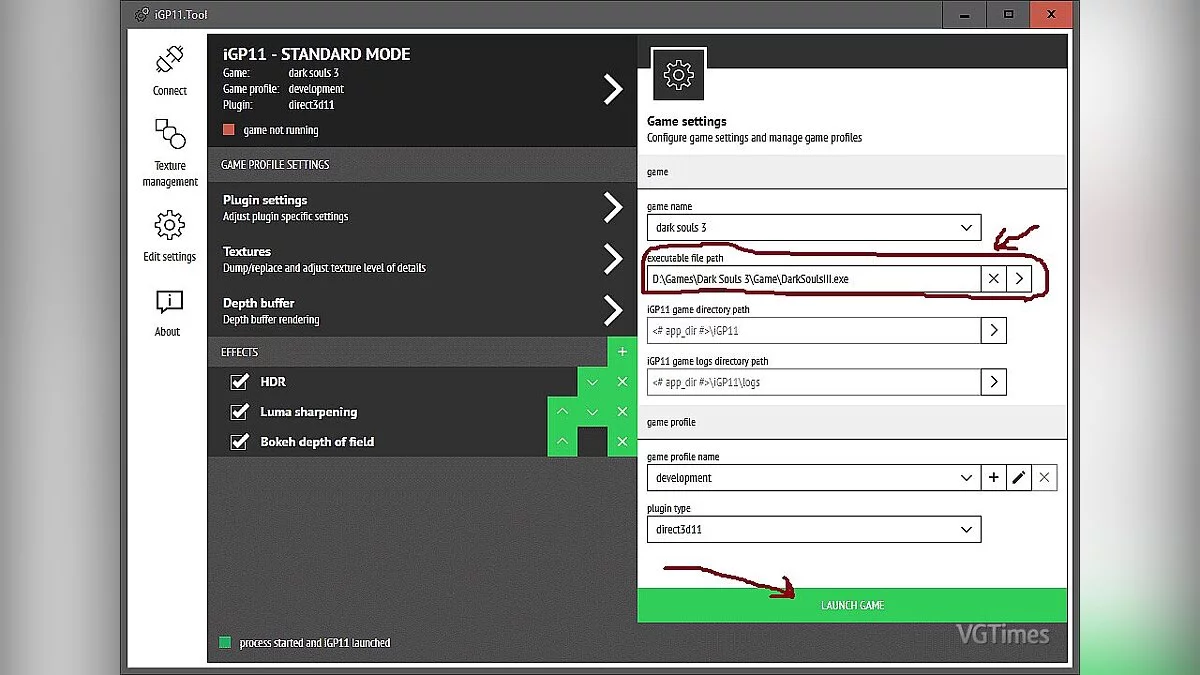This screenshot has width=1200, height=675.
Task: Open Edit settings in the sidebar
Action: click(x=170, y=237)
